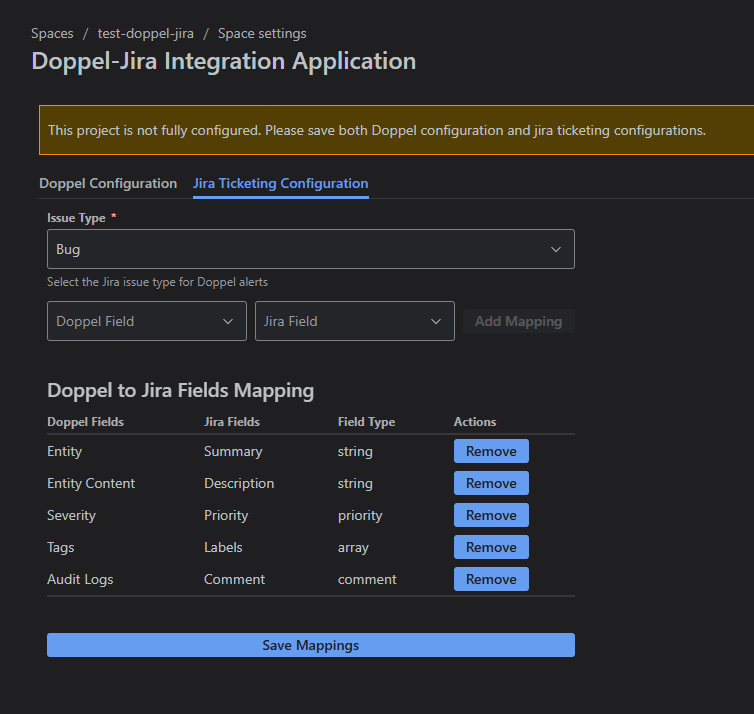
Task: Click the Issue Type helper text
Action: pos(157,282)
